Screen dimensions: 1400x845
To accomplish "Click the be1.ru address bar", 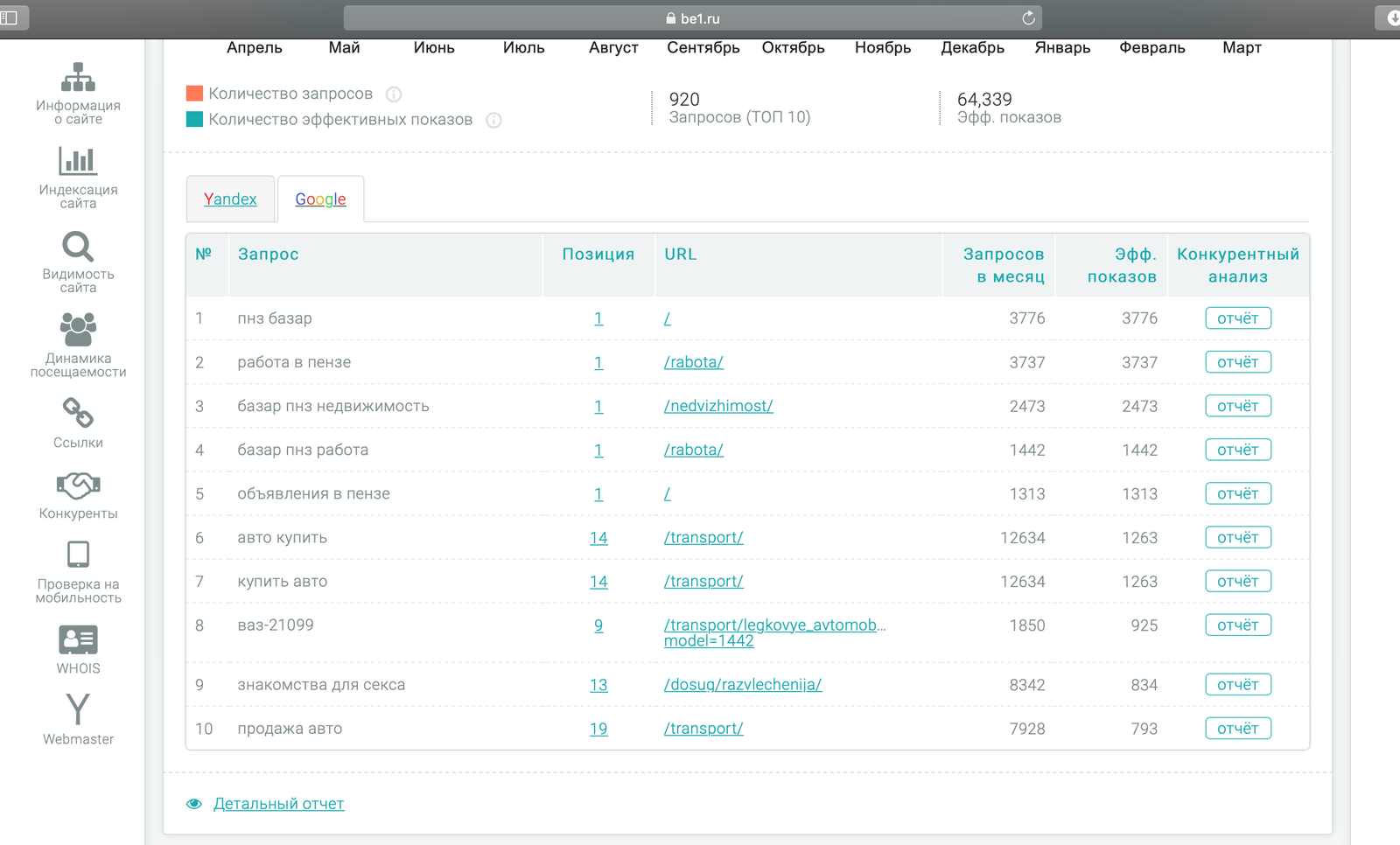I will pyautogui.click(x=692, y=17).
